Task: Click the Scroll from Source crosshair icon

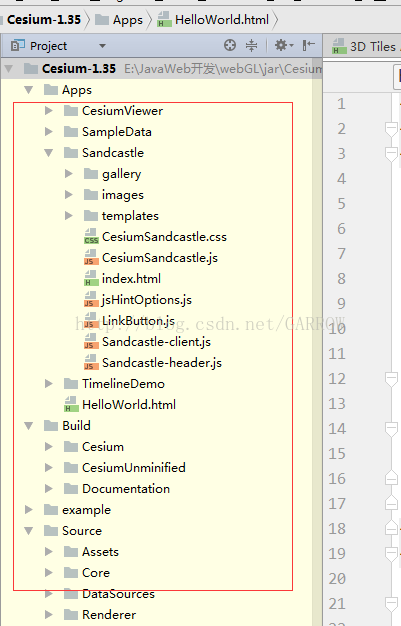Action: click(230, 46)
